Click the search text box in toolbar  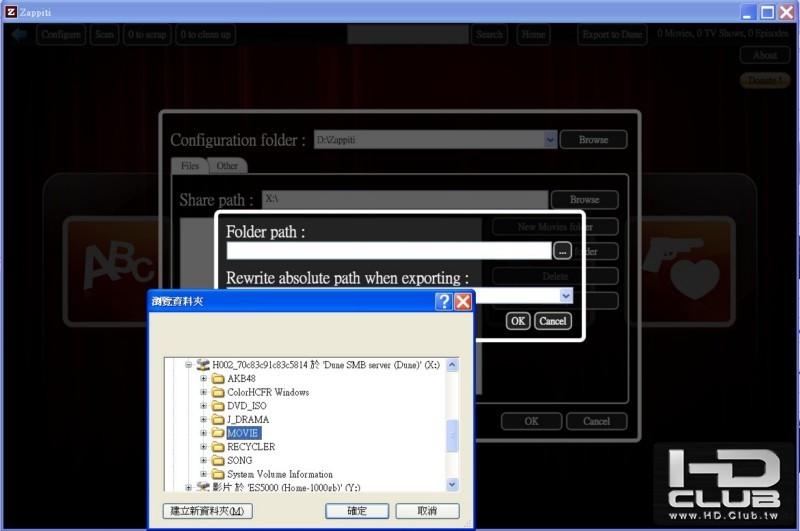[x=408, y=35]
